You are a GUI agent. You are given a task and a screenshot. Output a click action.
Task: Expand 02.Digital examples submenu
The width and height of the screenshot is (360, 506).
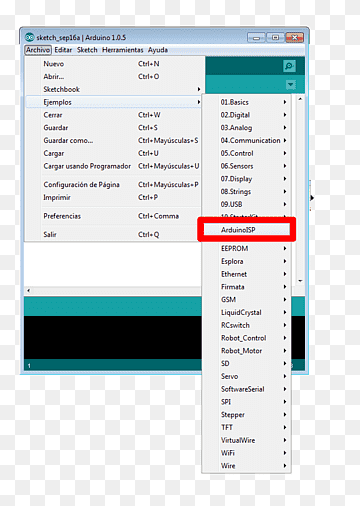tap(247, 115)
